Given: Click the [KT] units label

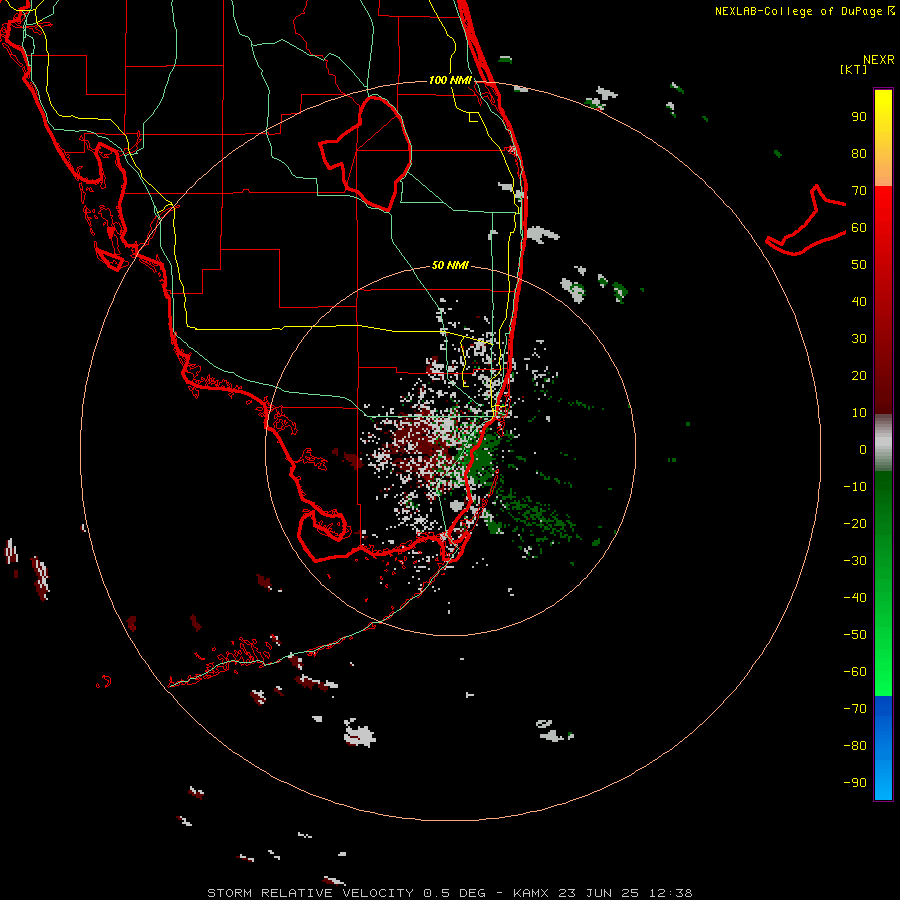Looking at the screenshot, I should pos(854,69).
